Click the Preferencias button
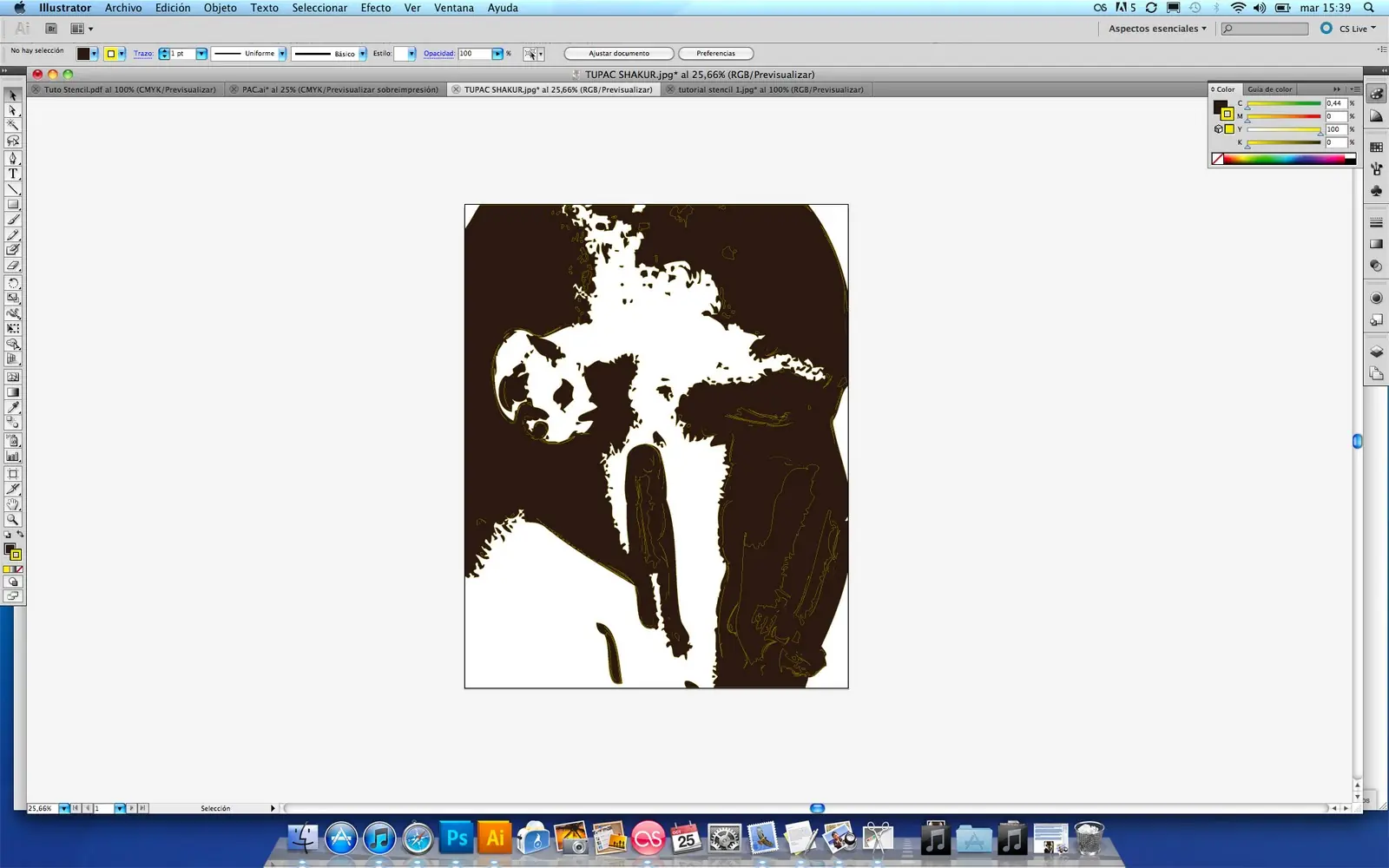The image size is (1389, 868). click(x=715, y=54)
